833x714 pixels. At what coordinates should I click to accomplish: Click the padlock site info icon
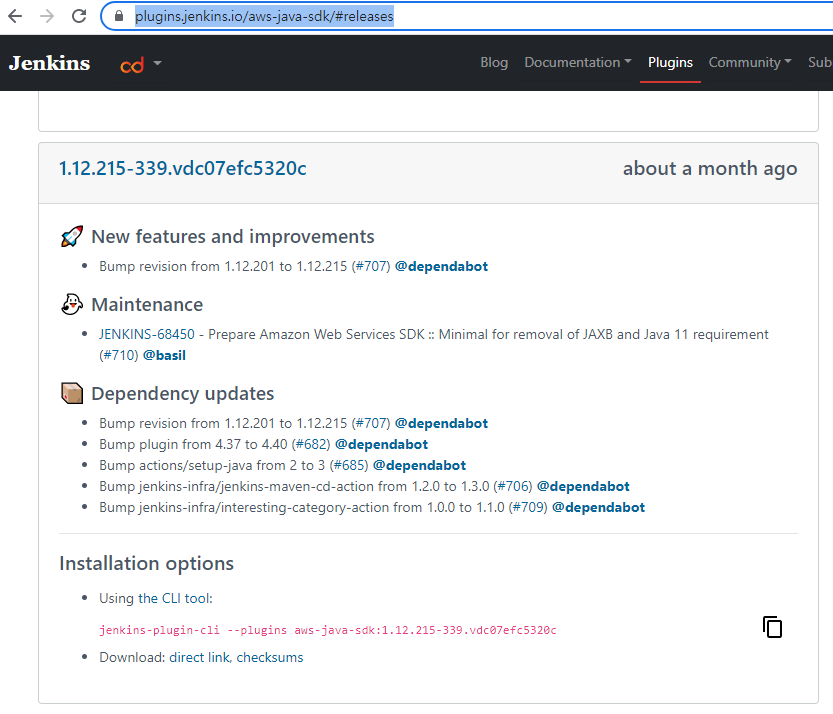pos(119,16)
